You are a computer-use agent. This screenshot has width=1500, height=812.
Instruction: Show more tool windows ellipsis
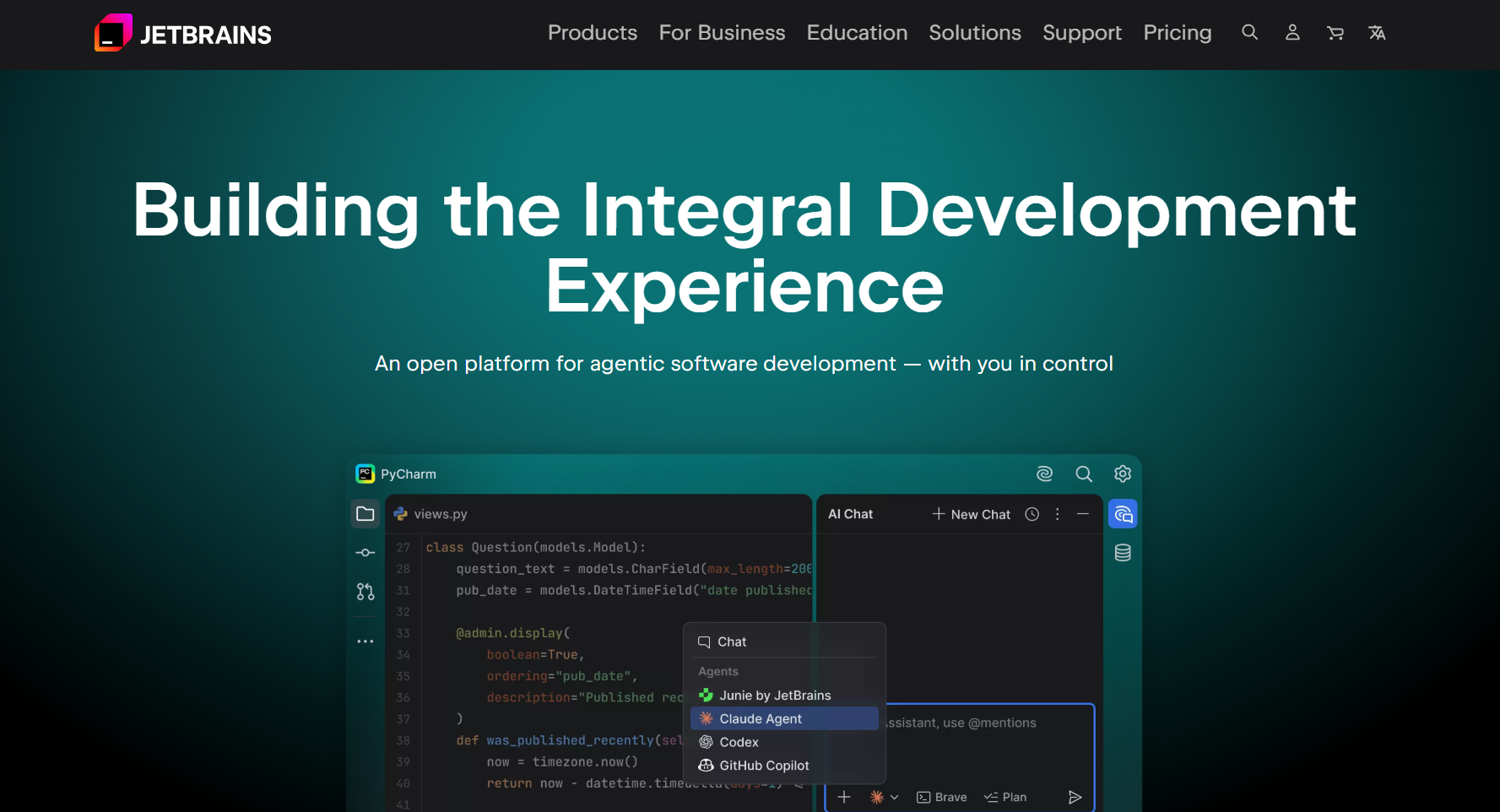tap(366, 641)
